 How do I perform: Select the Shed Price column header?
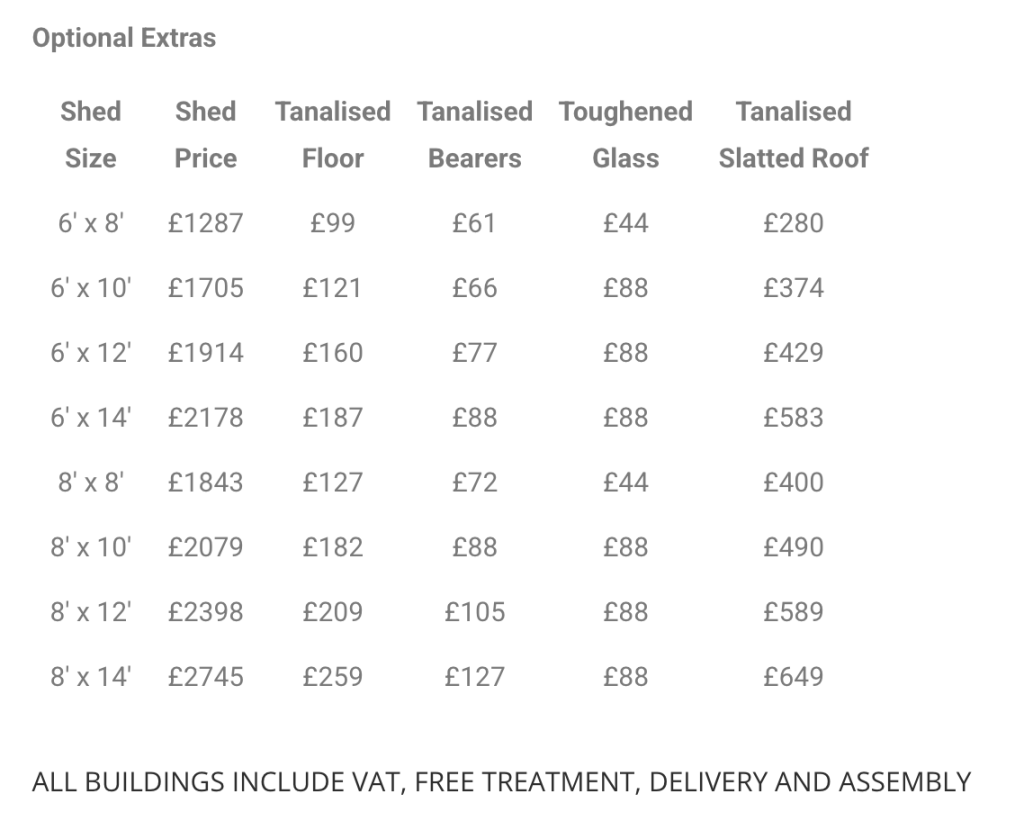(x=206, y=135)
